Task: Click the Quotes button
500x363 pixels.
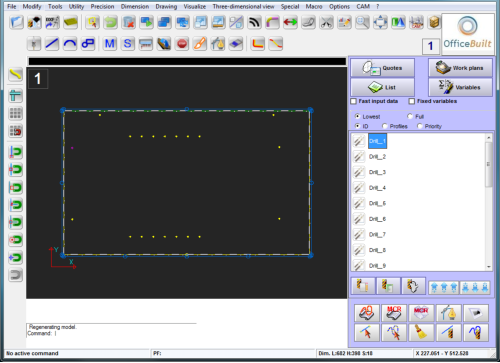Action: (x=383, y=68)
